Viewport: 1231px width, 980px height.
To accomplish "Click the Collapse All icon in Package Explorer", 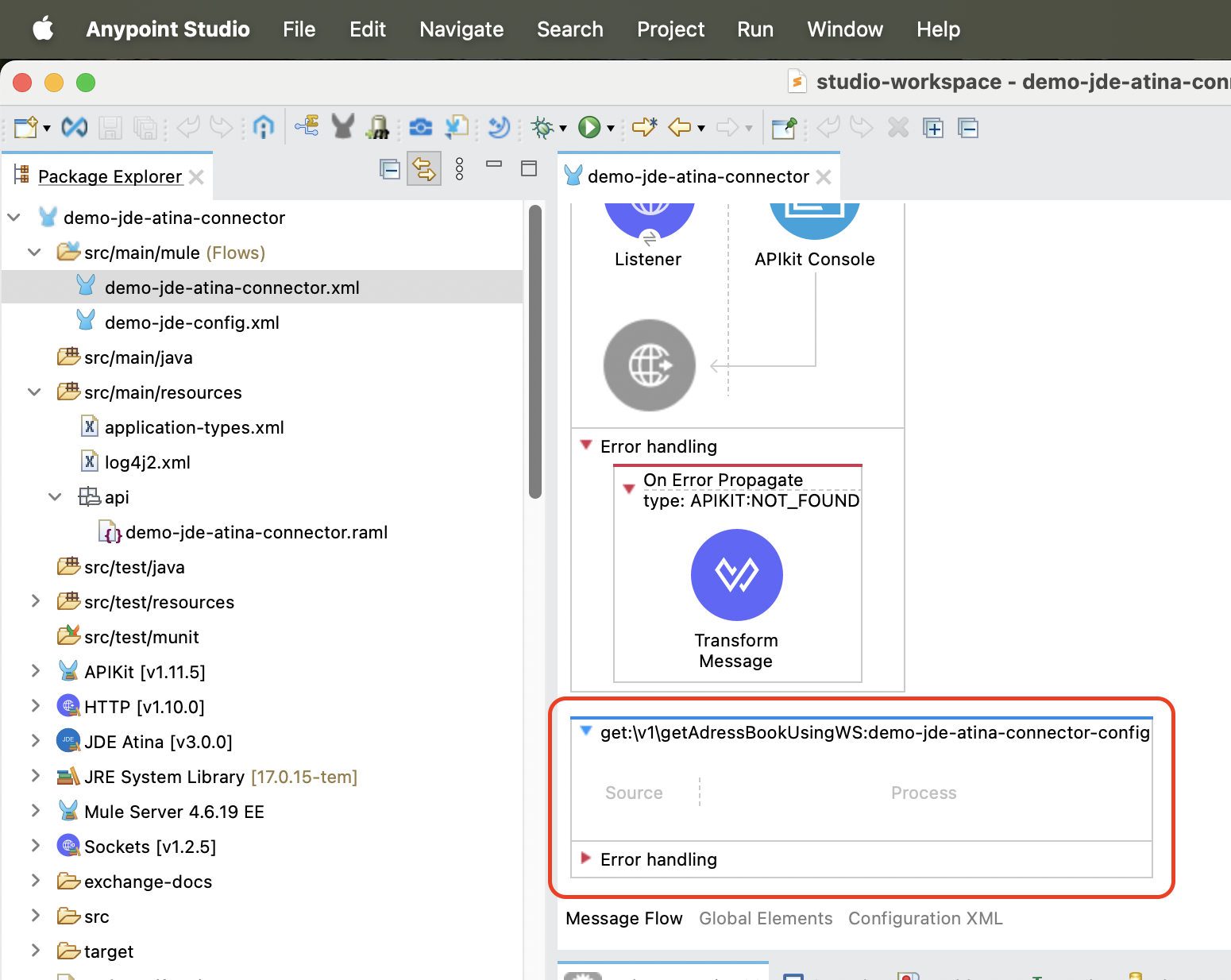I will tap(390, 169).
